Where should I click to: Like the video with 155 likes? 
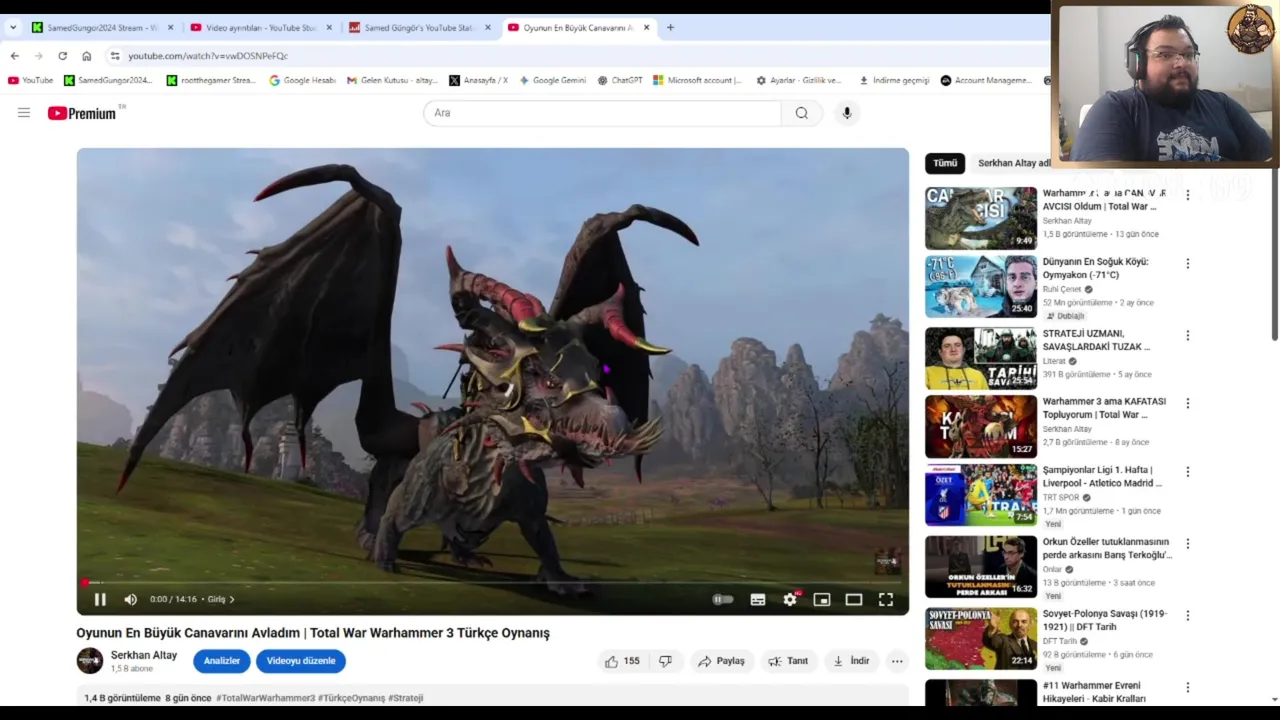click(622, 661)
